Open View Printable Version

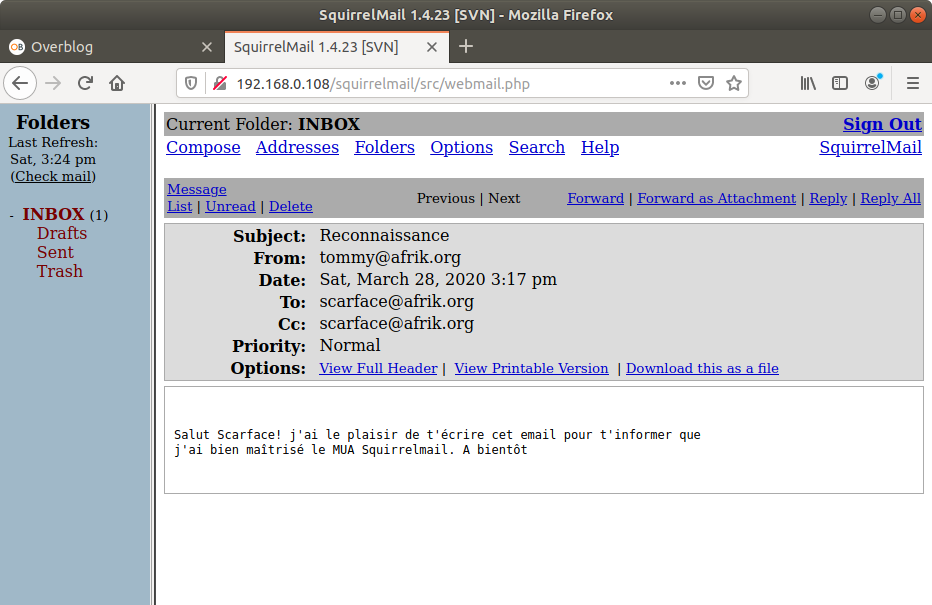(x=531, y=368)
